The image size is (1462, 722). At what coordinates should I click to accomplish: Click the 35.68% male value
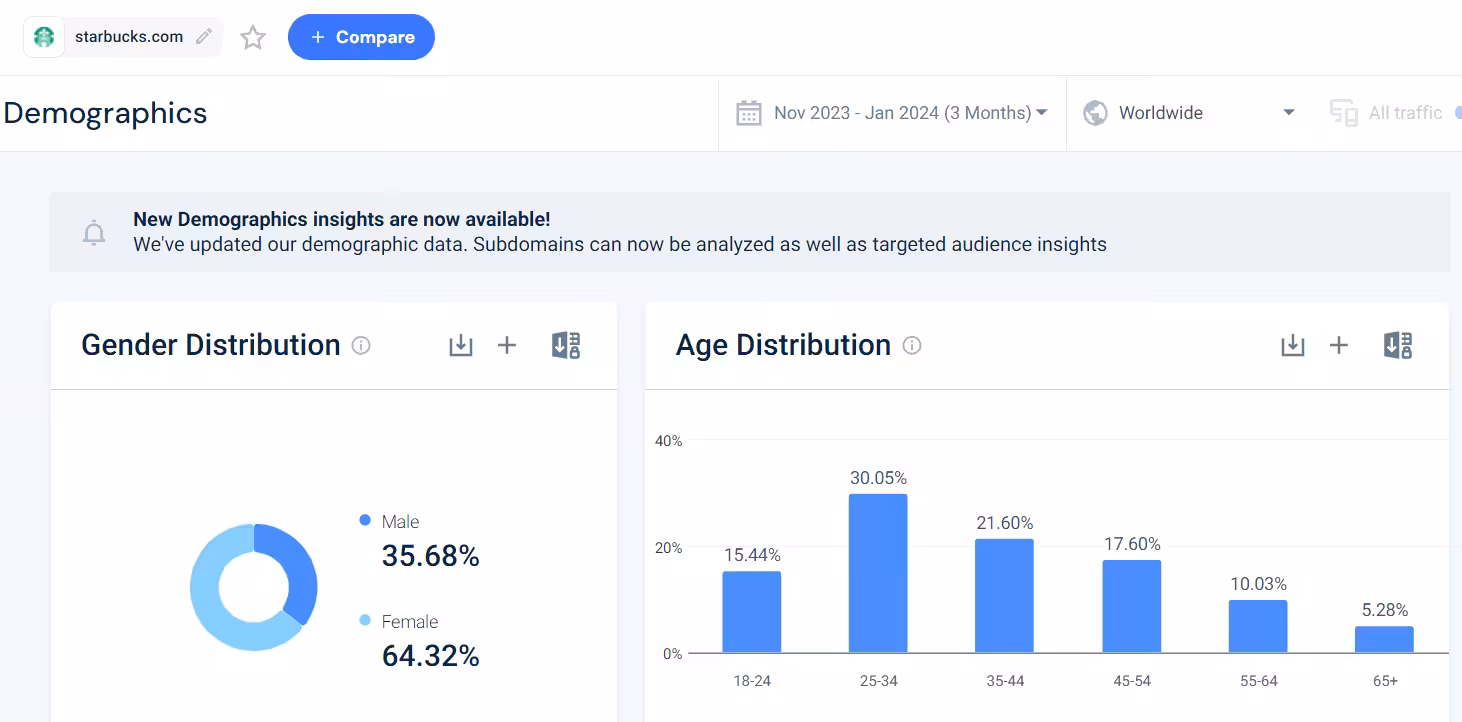point(431,556)
